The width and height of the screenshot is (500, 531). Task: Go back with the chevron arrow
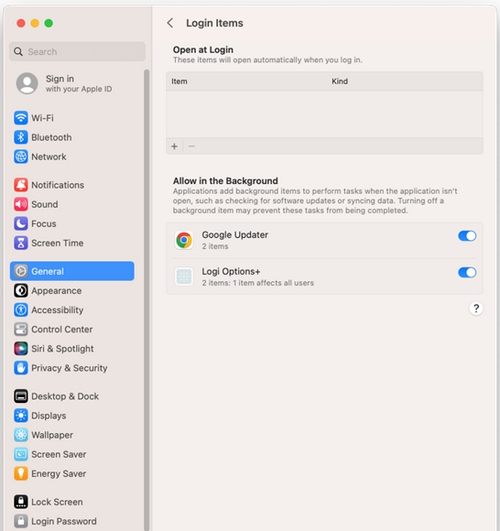170,23
